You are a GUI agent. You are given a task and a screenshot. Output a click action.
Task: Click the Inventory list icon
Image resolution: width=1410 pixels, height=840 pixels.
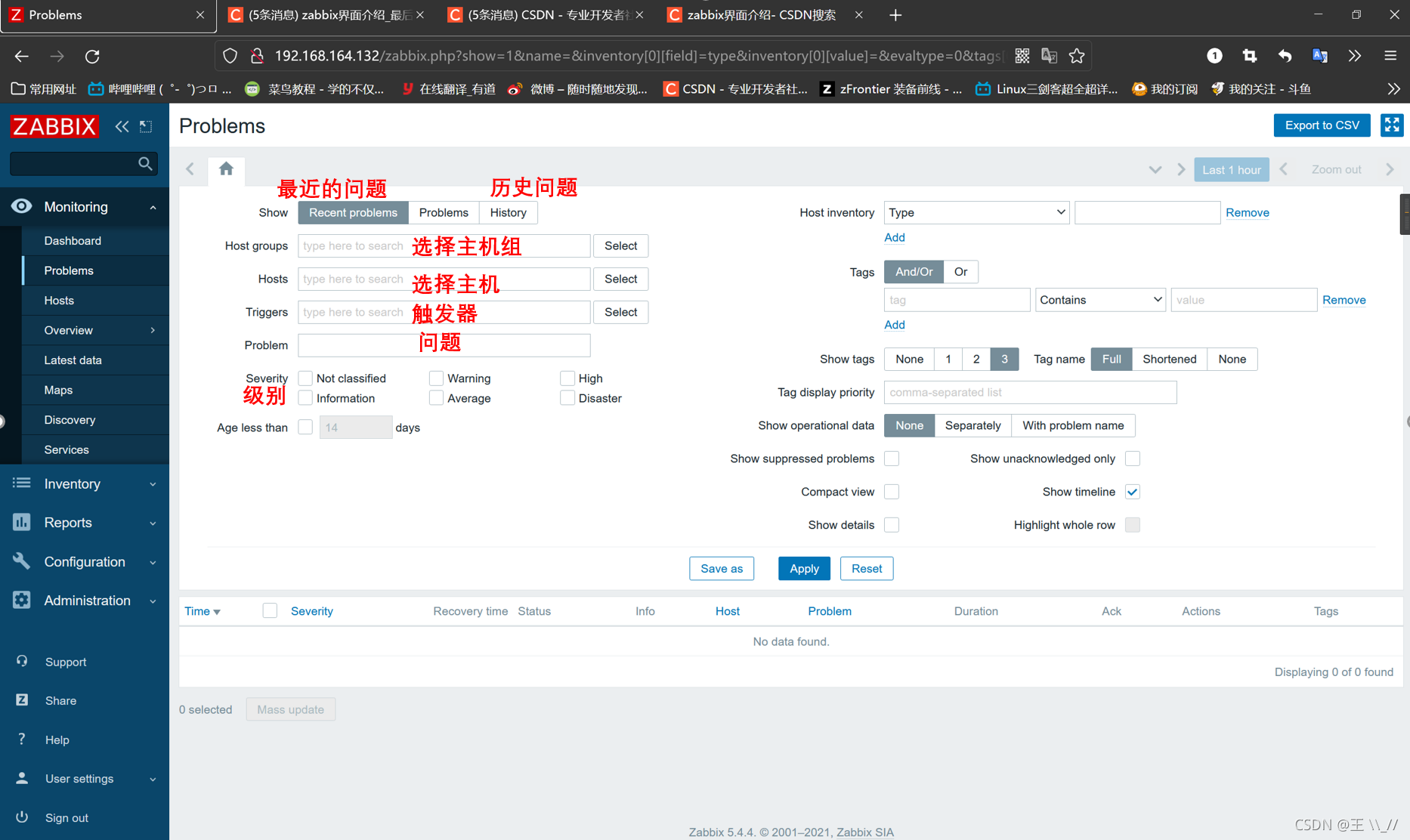pyautogui.click(x=21, y=483)
